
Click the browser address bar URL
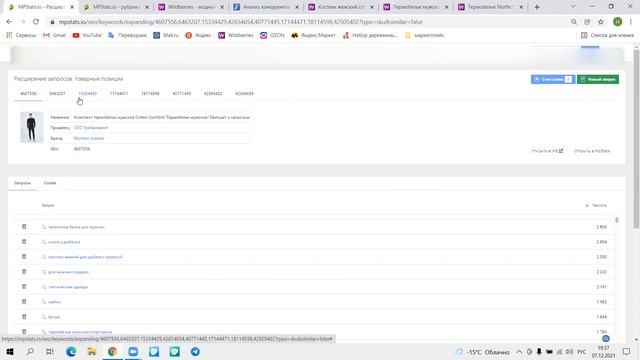(x=241, y=22)
